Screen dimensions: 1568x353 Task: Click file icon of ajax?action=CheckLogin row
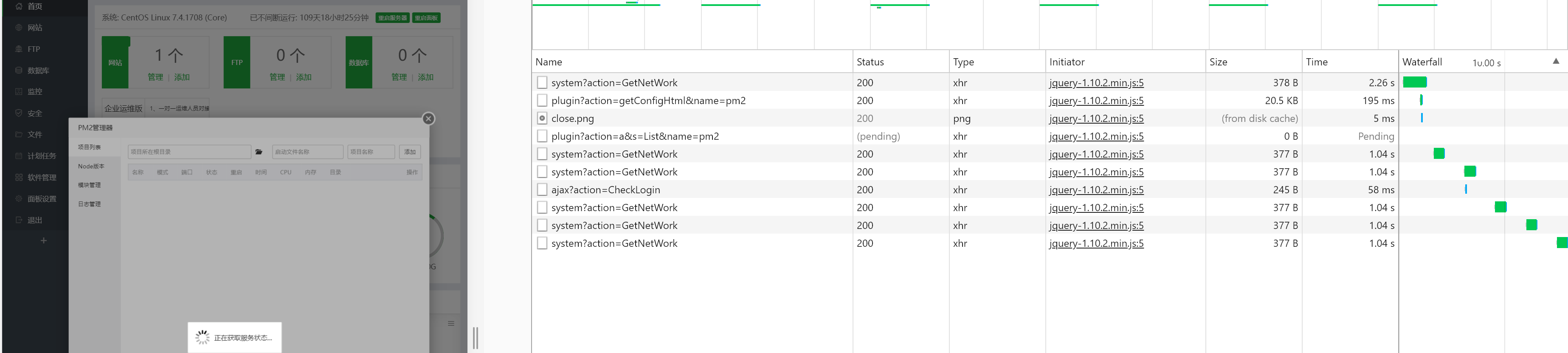point(542,190)
